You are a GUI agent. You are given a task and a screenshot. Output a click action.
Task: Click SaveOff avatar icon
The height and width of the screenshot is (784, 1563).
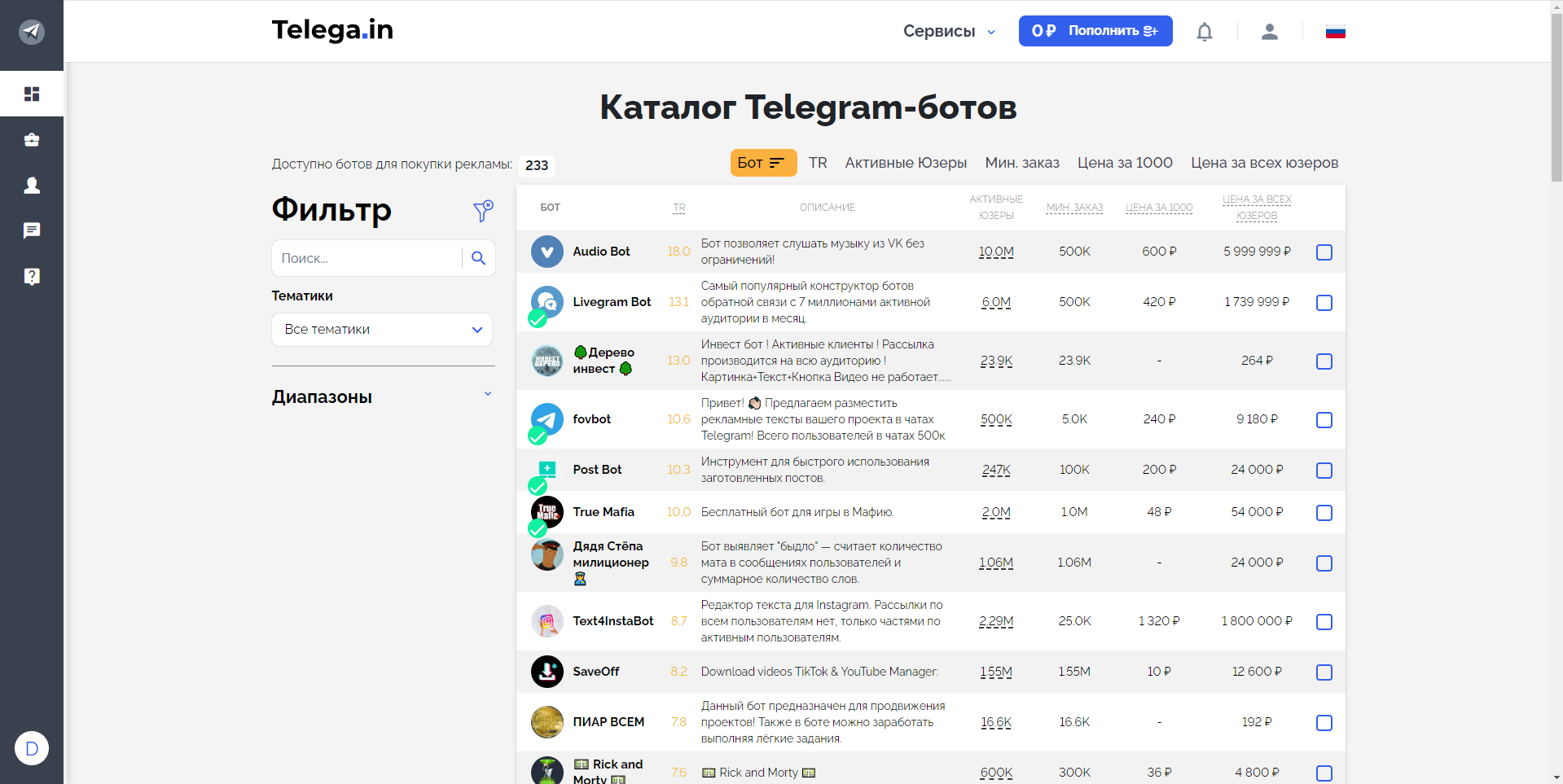(x=547, y=672)
